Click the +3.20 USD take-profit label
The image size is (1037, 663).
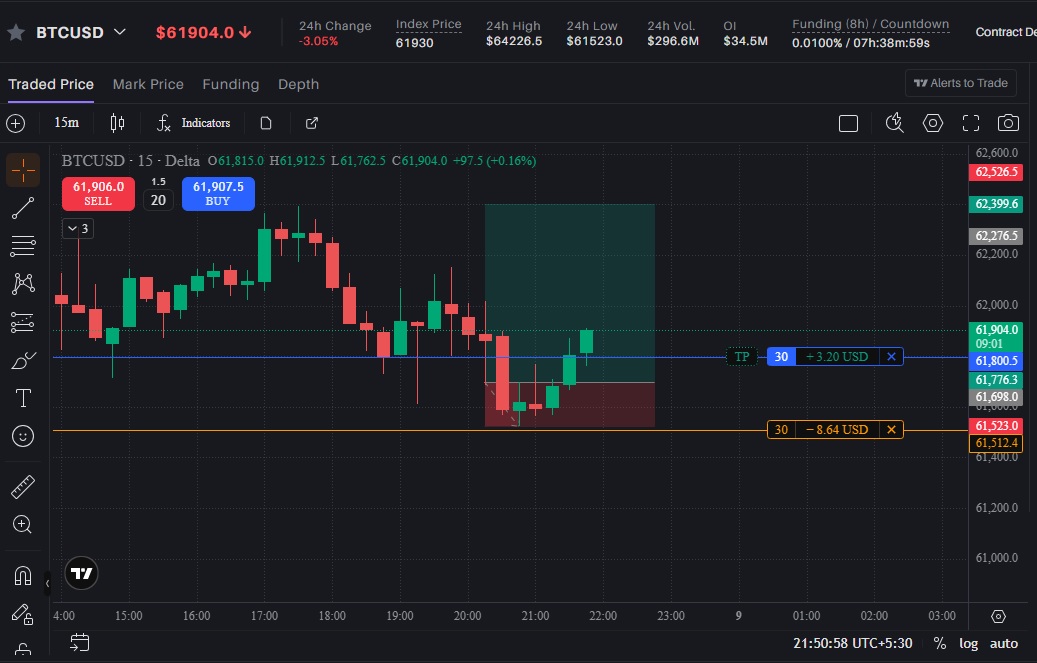pyautogui.click(x=837, y=357)
